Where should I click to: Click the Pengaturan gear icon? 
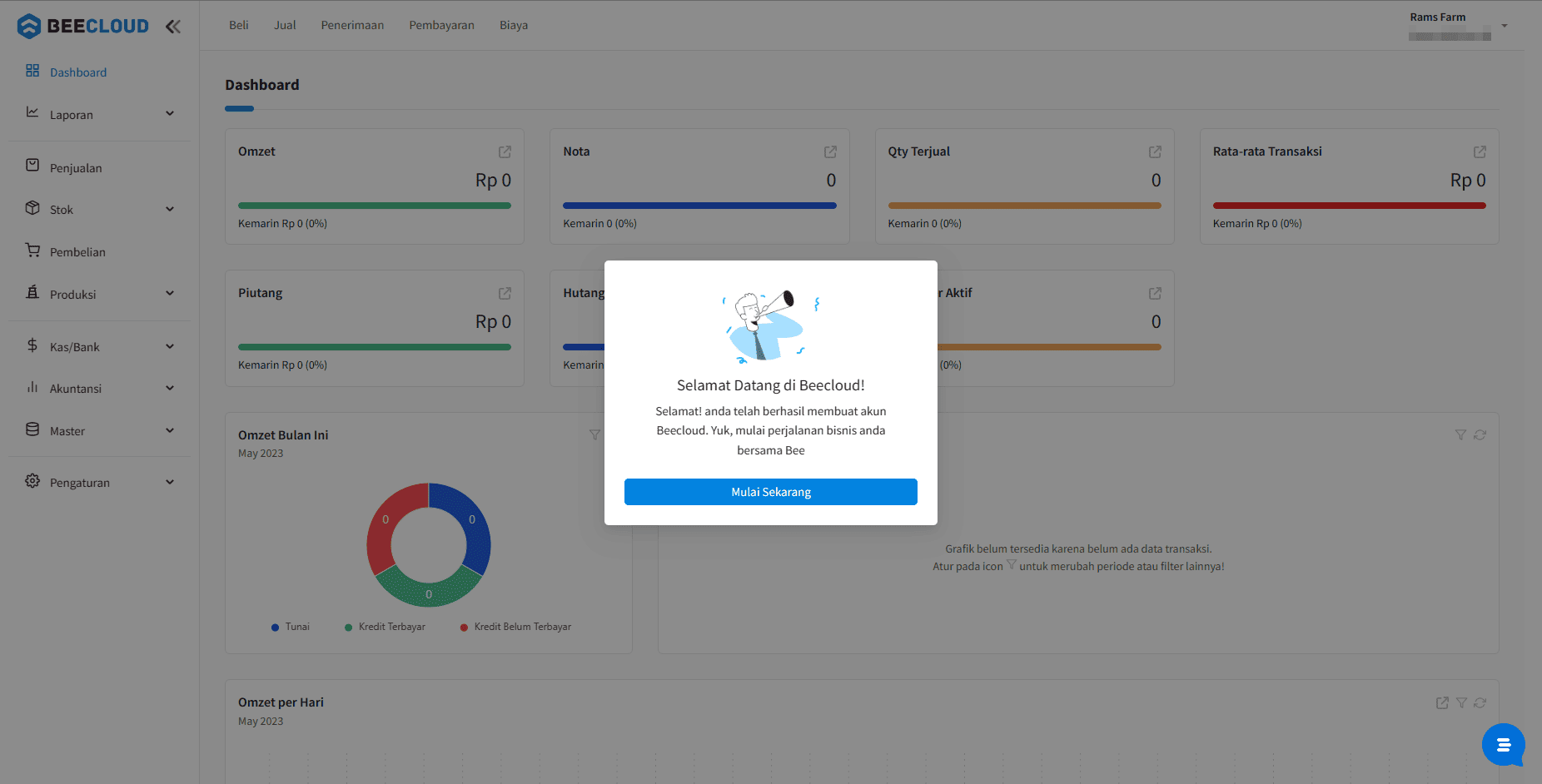(x=32, y=481)
